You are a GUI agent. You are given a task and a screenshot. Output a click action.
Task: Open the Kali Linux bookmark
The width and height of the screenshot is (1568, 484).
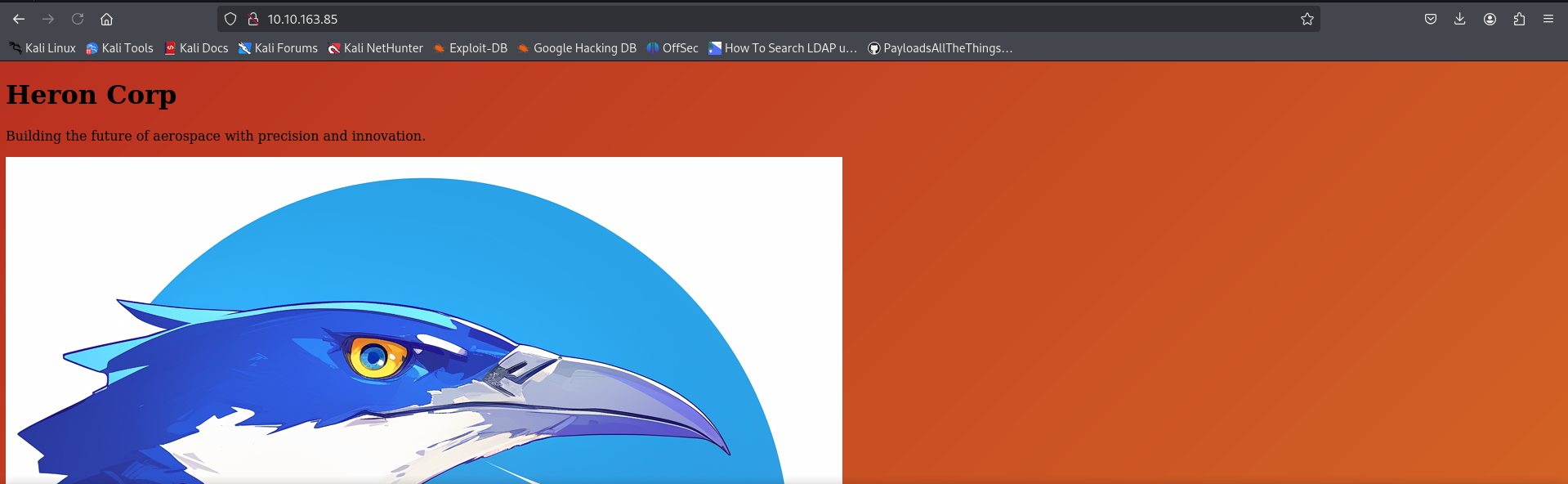[42, 48]
